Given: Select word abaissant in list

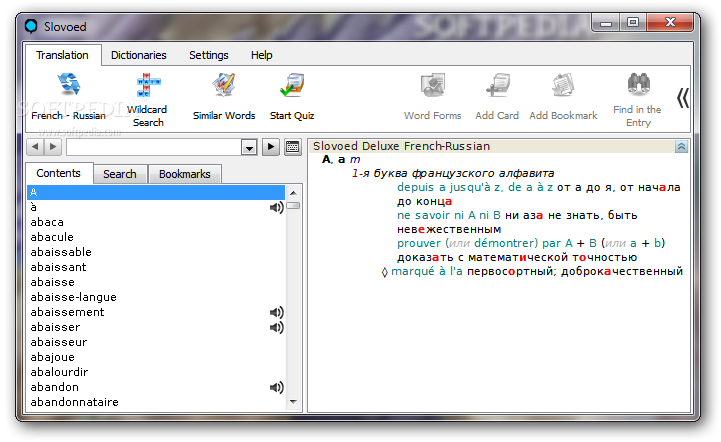Looking at the screenshot, I should 156,267.
